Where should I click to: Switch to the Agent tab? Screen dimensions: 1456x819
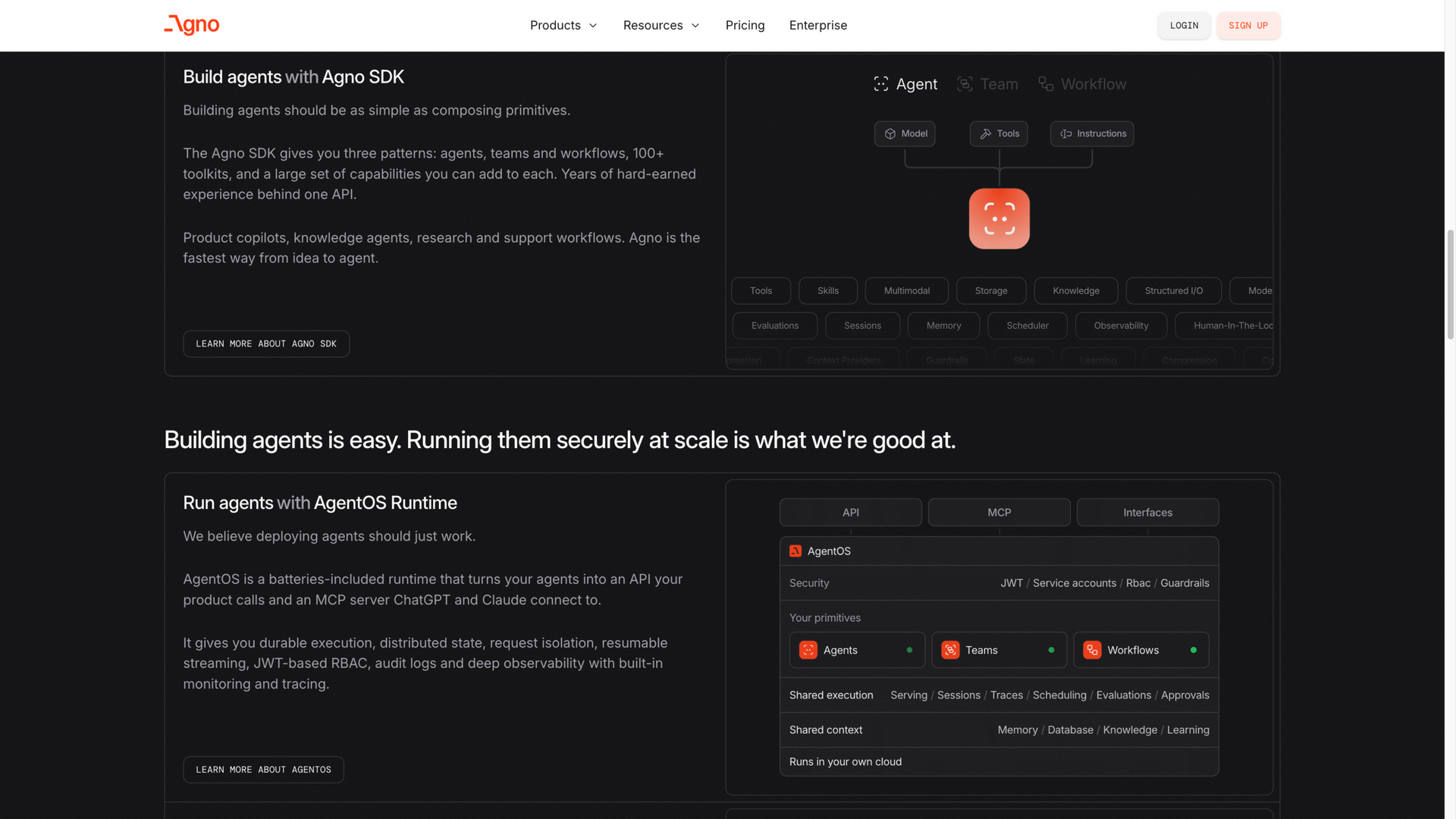point(905,84)
